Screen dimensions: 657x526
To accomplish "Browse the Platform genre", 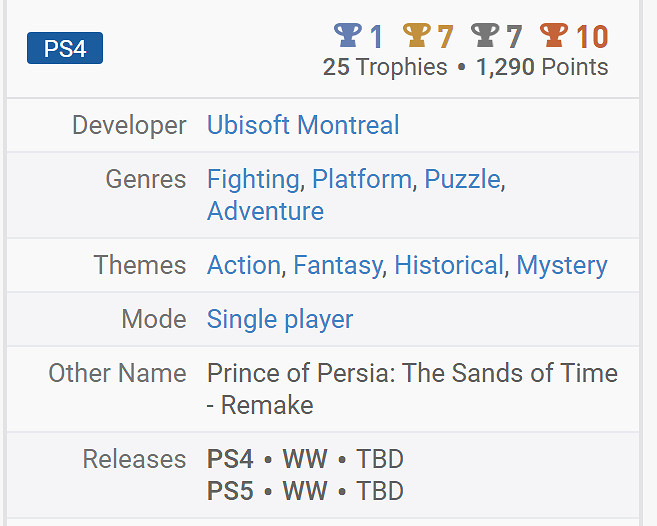I will (x=361, y=179).
